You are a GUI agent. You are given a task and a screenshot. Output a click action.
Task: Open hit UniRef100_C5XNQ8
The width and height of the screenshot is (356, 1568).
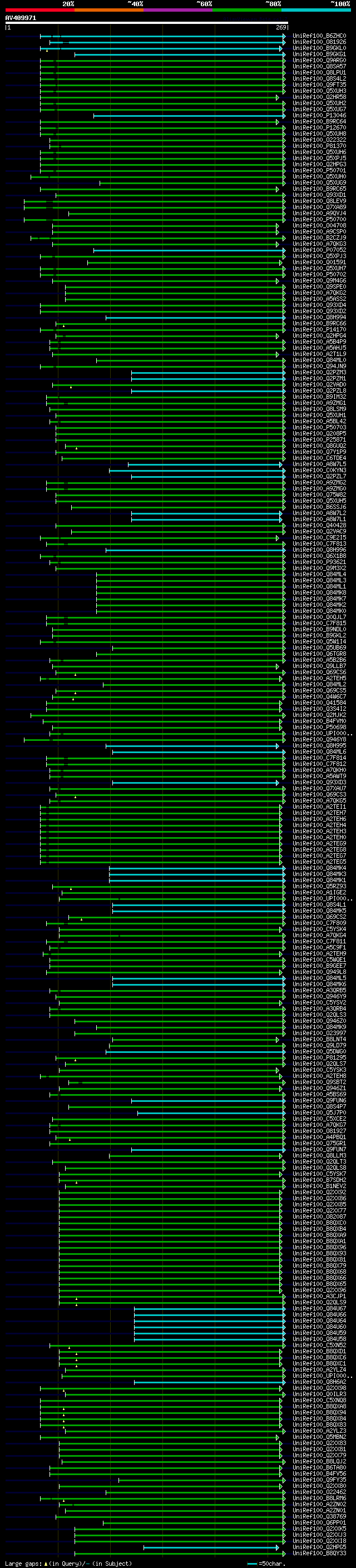(319, 1400)
